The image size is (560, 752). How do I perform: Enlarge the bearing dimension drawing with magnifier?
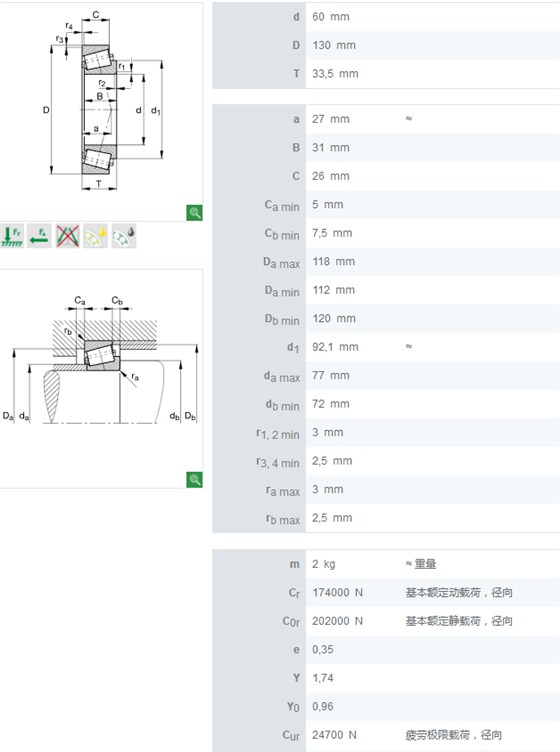point(195,212)
